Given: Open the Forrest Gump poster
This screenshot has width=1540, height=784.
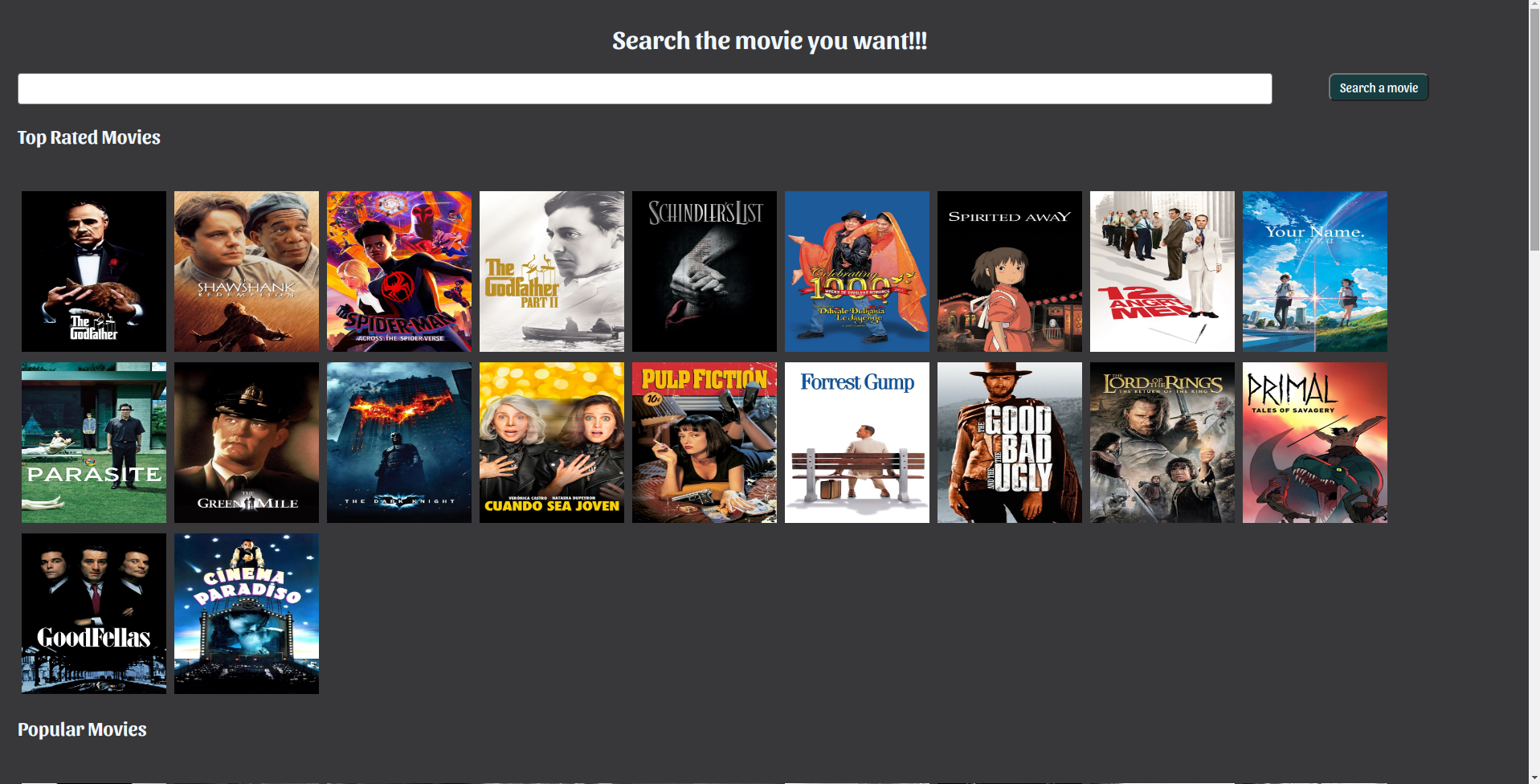Looking at the screenshot, I should pos(857,443).
